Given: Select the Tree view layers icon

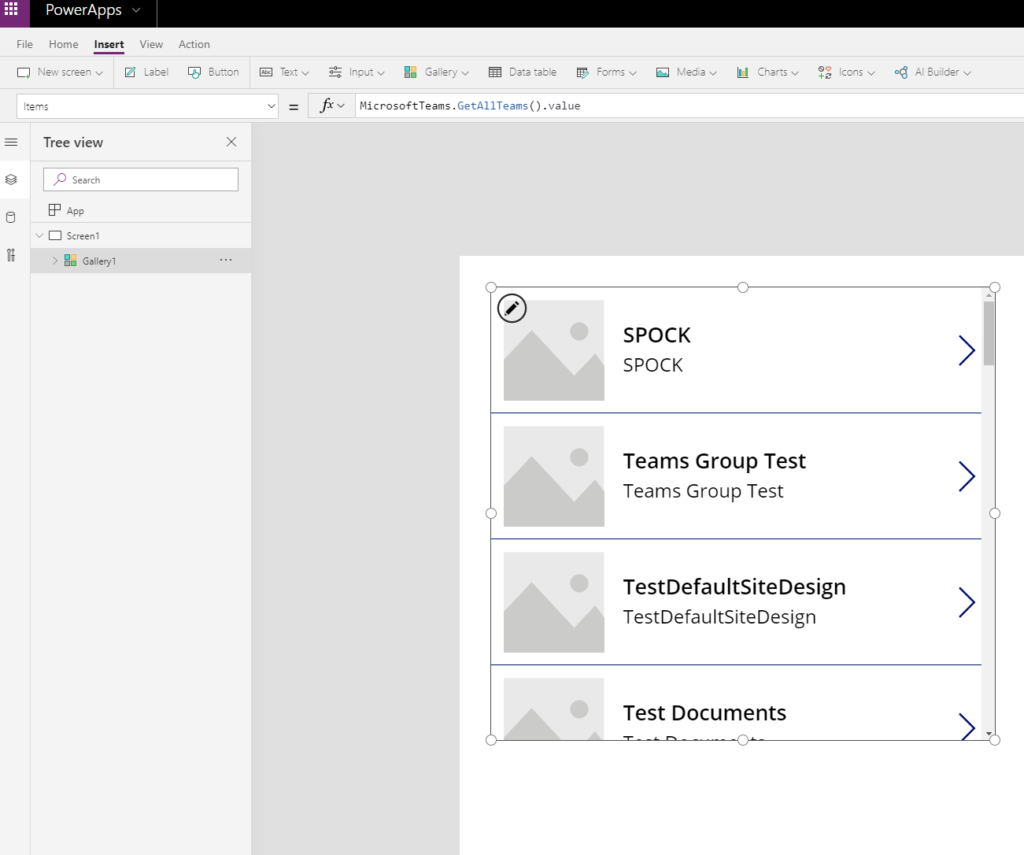Looking at the screenshot, I should [x=11, y=180].
